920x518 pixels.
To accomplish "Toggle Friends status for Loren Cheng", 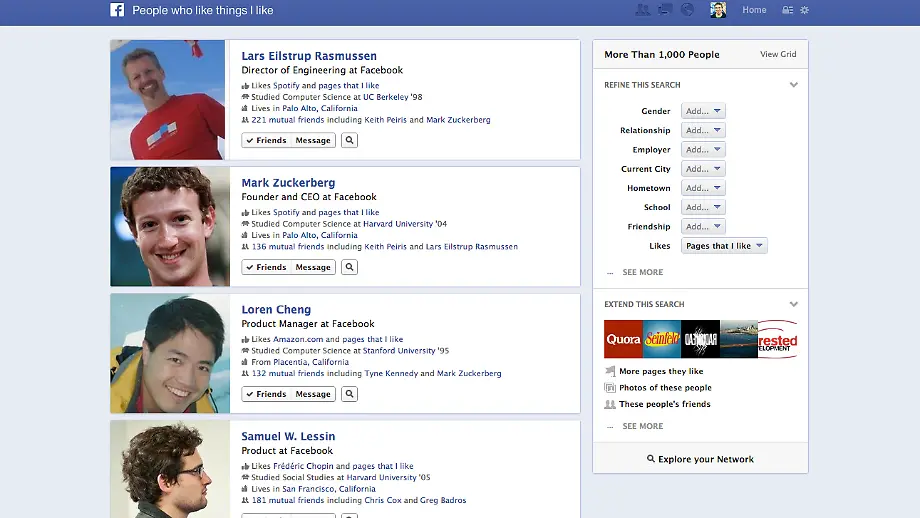I will click(266, 395).
